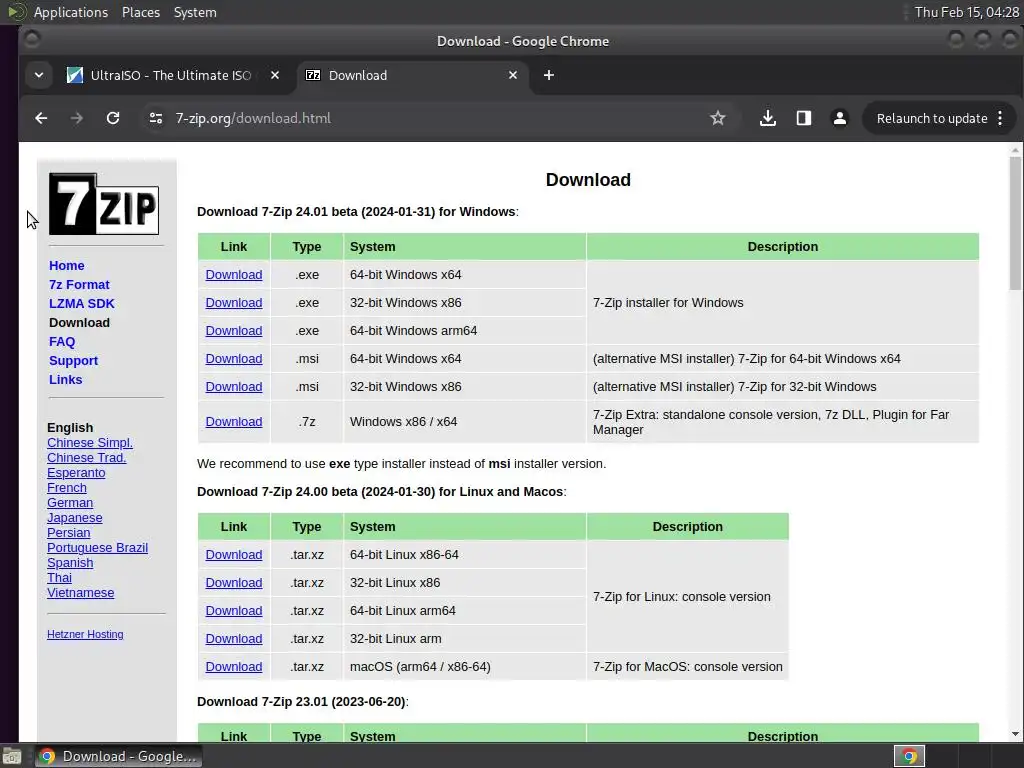
Task: Open the System menu
Action: pos(195,12)
